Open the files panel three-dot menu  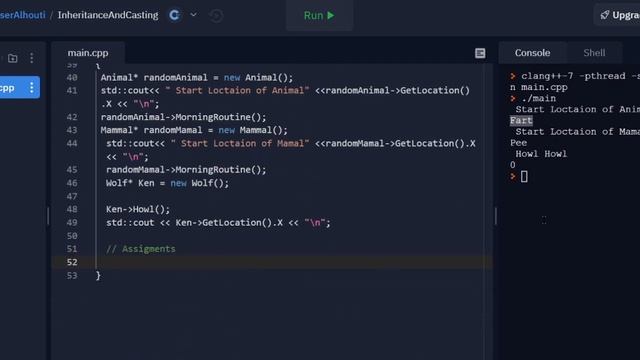[x=32, y=58]
